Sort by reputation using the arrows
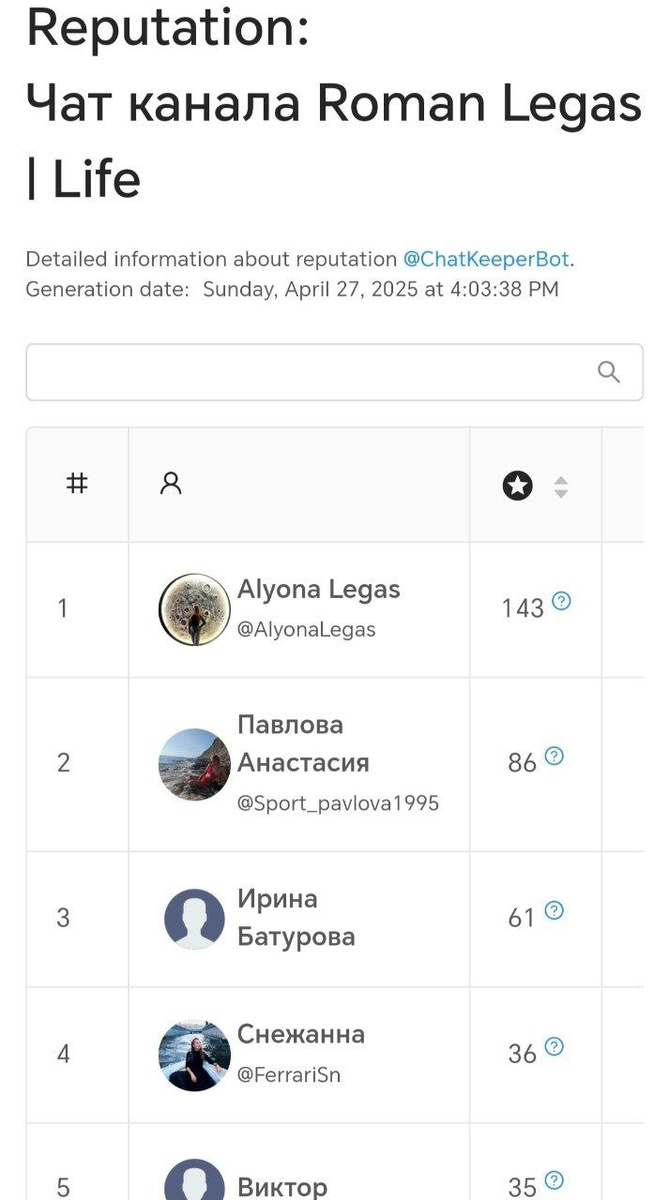The width and height of the screenshot is (669, 1200). [561, 487]
